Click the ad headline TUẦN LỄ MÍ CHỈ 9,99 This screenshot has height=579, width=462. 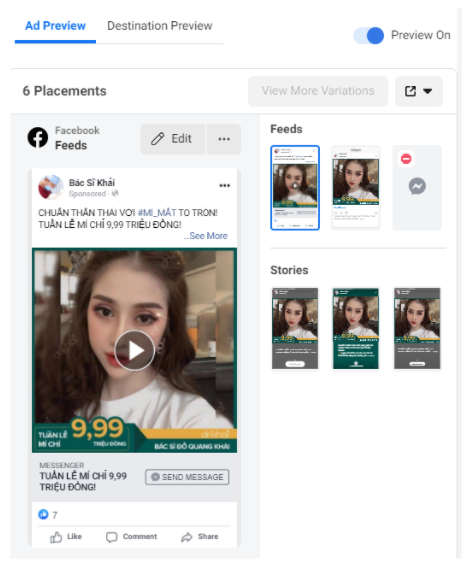click(x=83, y=481)
